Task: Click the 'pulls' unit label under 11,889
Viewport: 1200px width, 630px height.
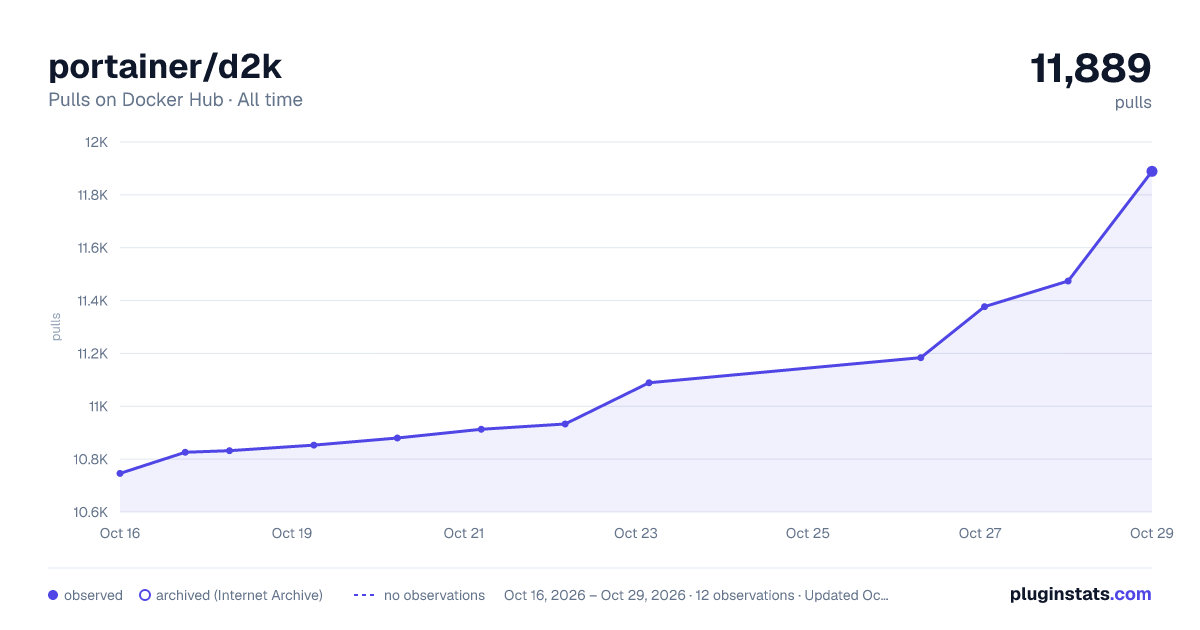Action: tap(1133, 103)
